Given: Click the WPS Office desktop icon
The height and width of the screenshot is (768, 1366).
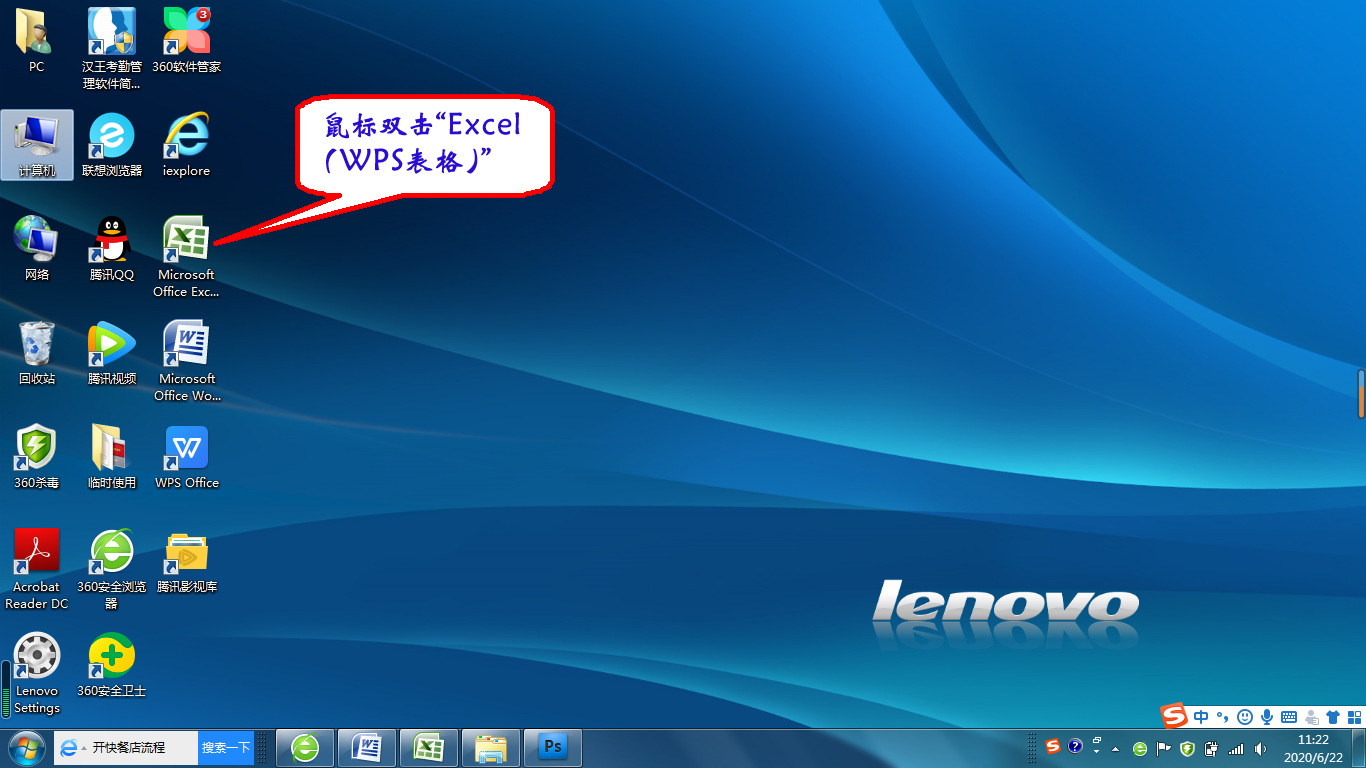Looking at the screenshot, I should 186,448.
